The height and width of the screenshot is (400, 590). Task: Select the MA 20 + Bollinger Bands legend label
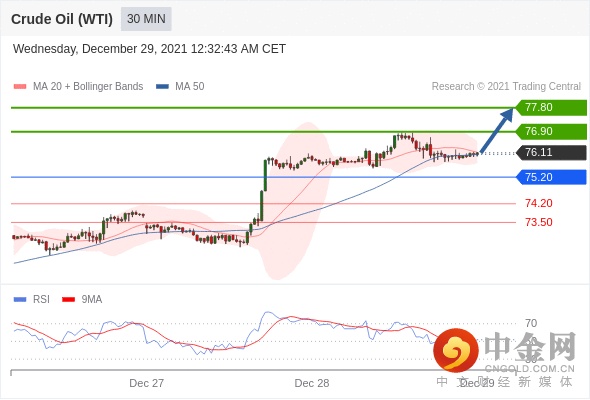coord(88,87)
